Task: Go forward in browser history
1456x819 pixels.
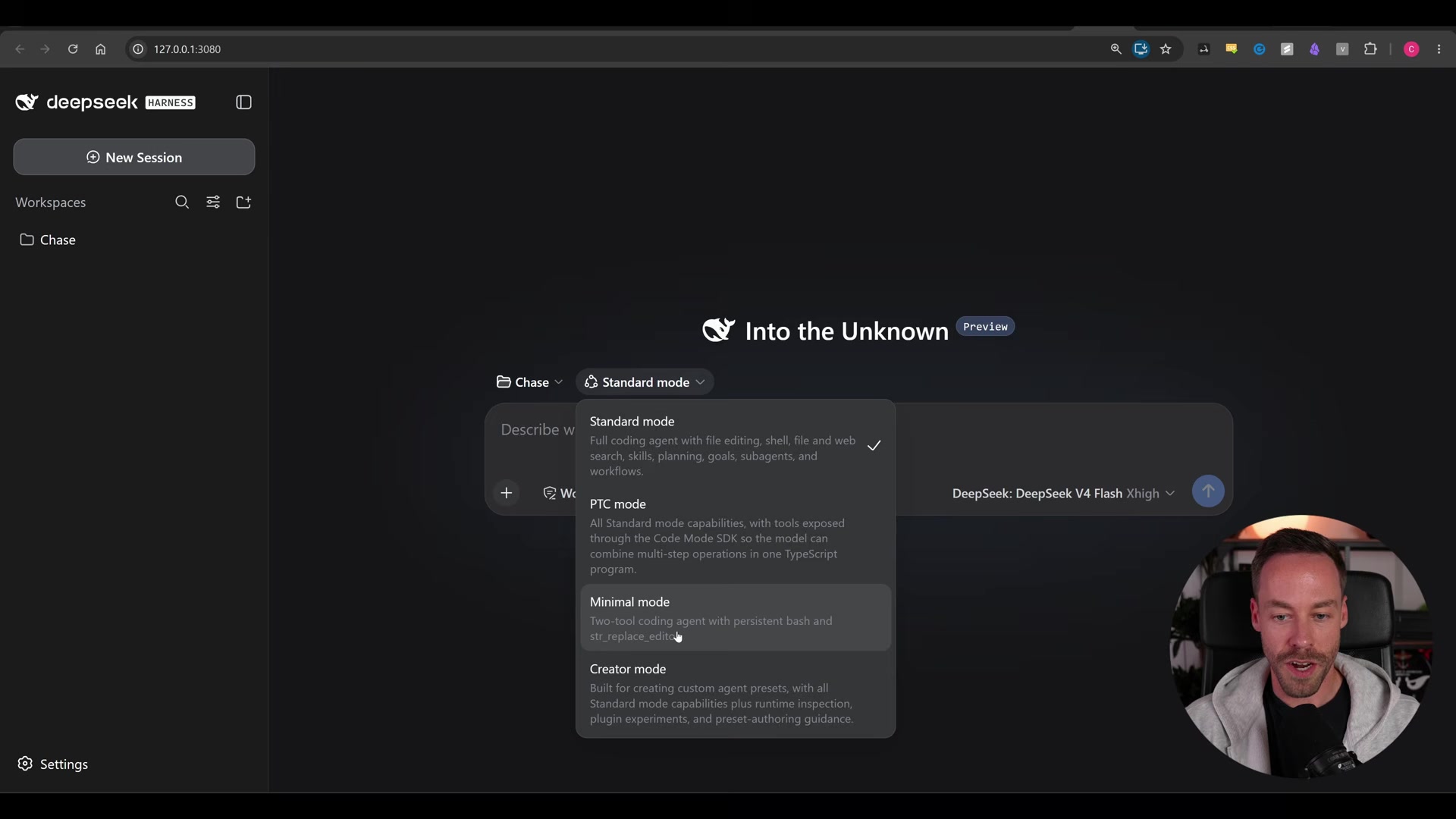Action: point(45,49)
